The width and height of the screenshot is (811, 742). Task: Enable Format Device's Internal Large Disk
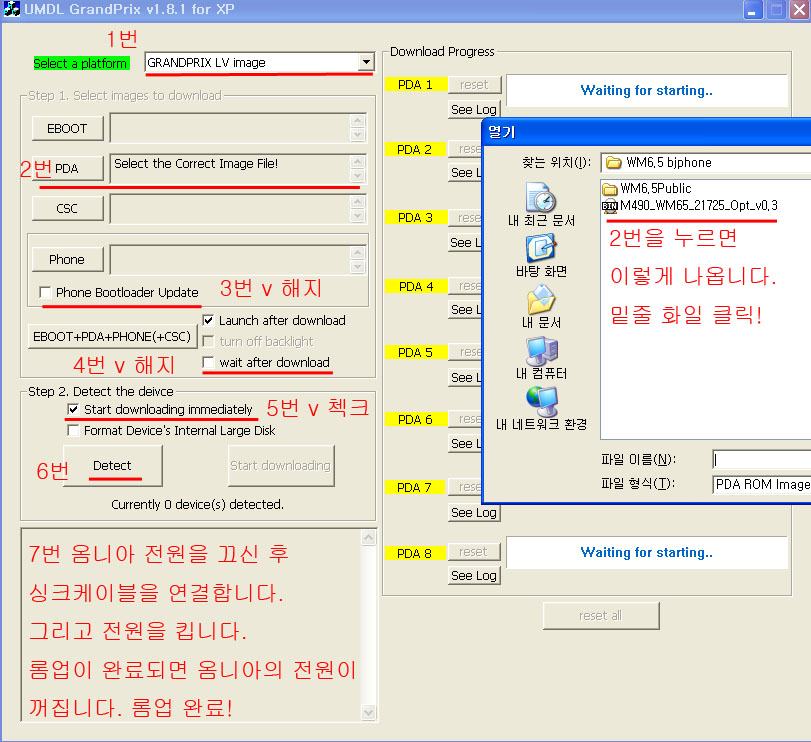coord(73,430)
